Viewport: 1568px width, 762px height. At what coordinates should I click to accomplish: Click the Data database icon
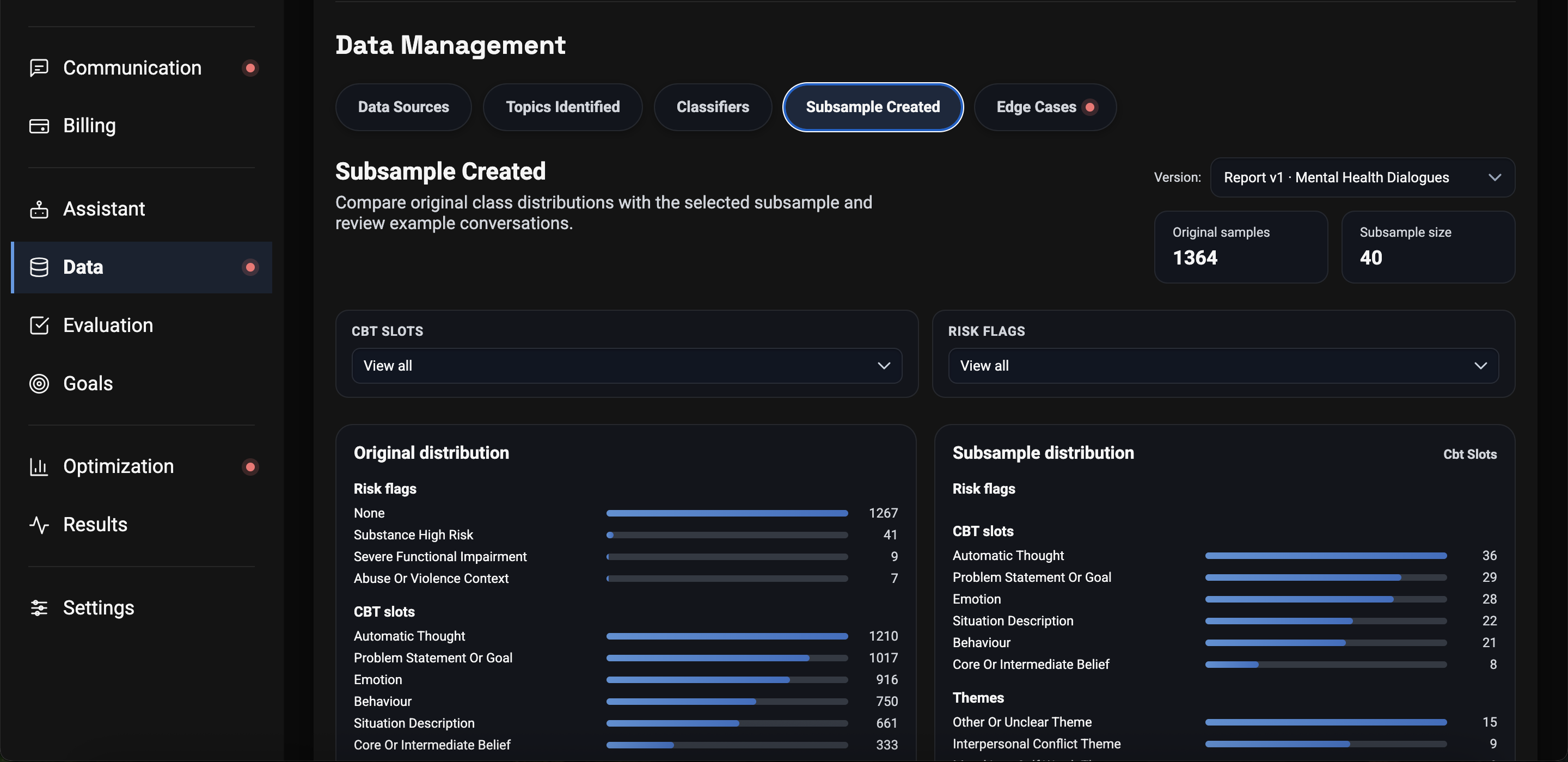click(39, 267)
